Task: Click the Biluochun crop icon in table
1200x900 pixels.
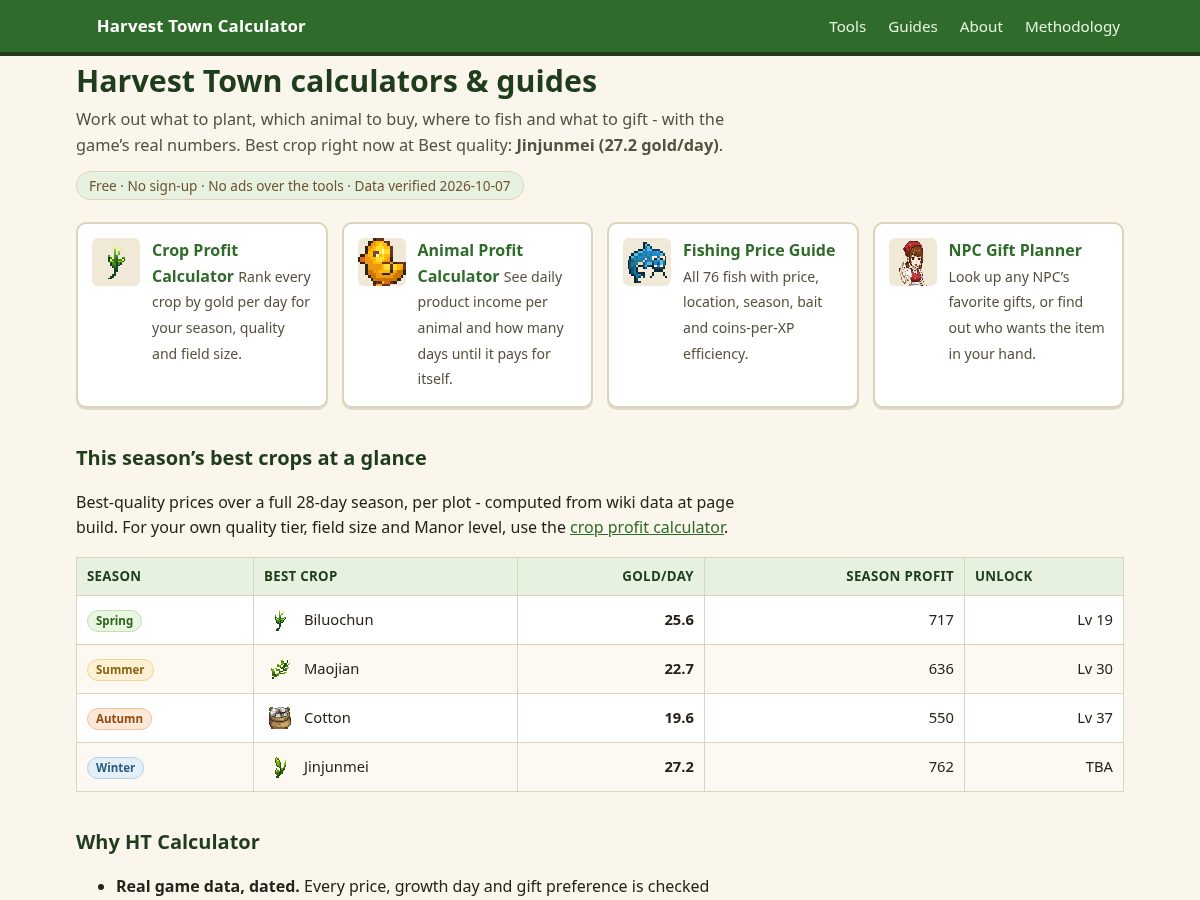Action: pyautogui.click(x=280, y=620)
